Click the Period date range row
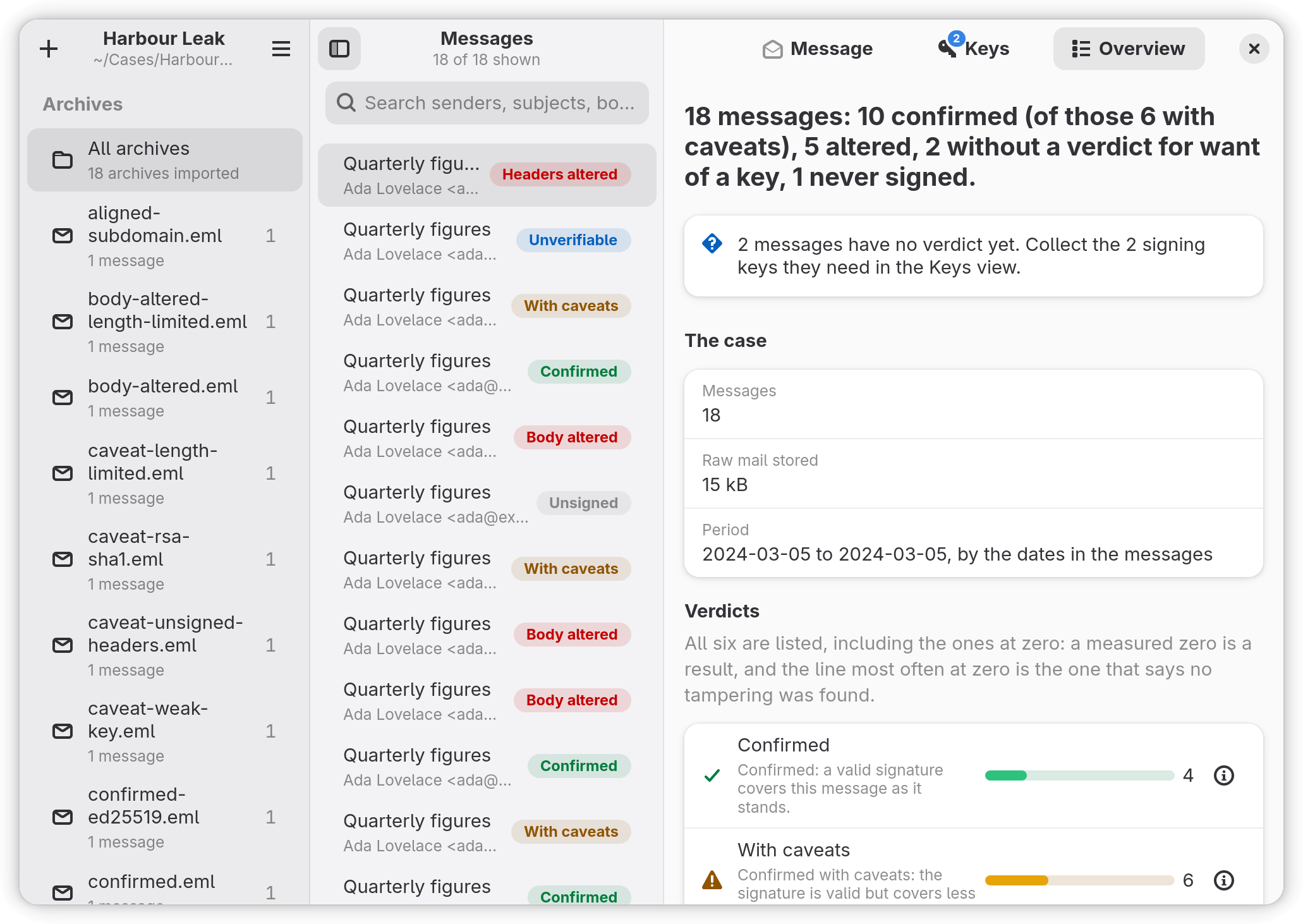The width and height of the screenshot is (1303, 924). 974,543
